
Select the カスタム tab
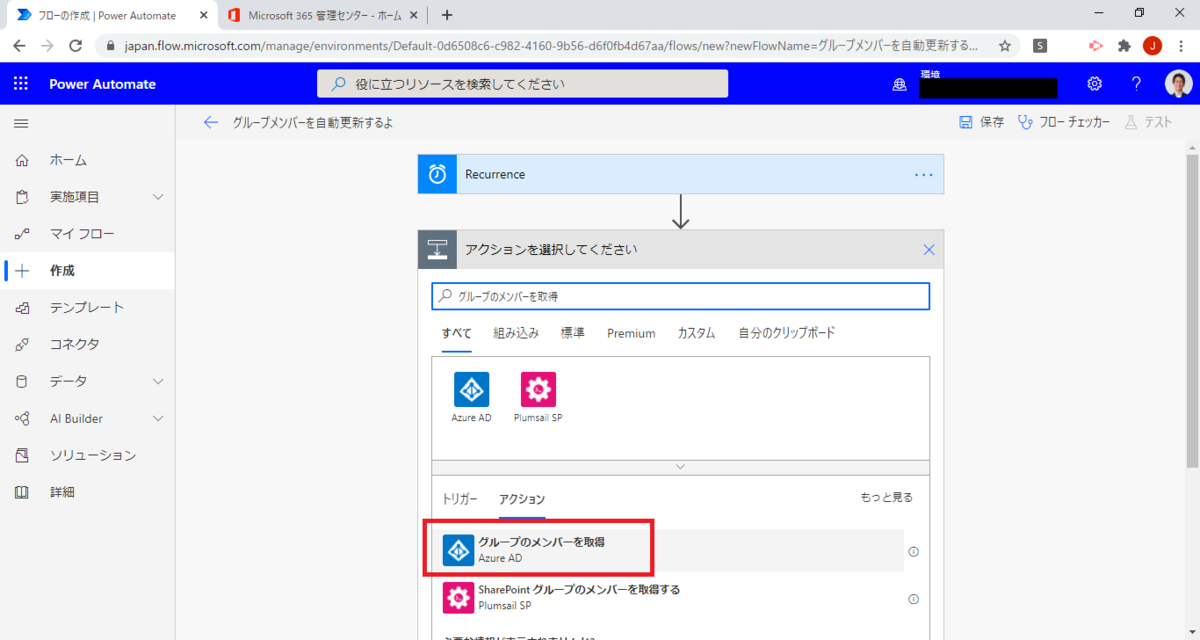pos(697,333)
